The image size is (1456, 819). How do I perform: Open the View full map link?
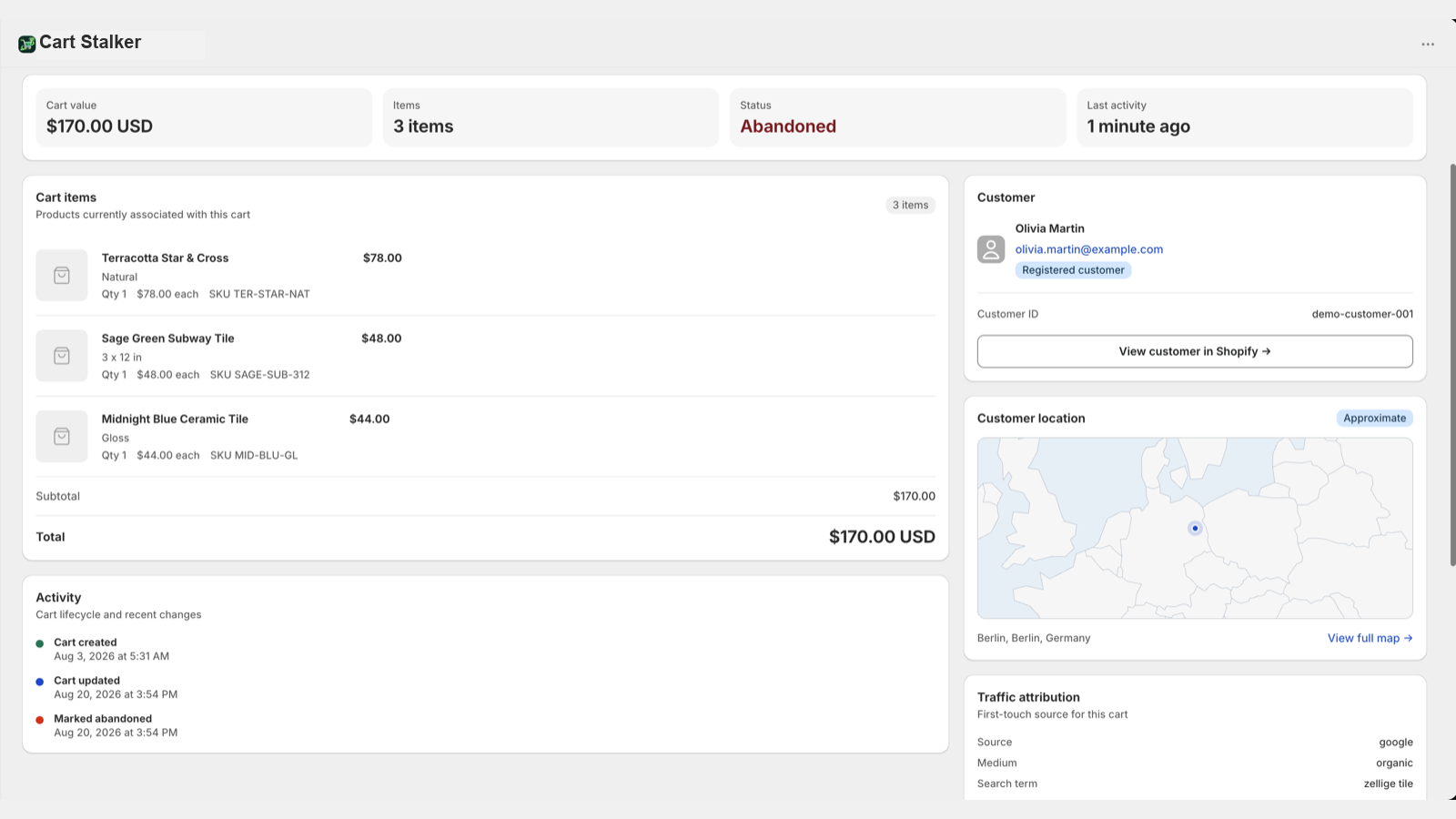pyautogui.click(x=1370, y=638)
